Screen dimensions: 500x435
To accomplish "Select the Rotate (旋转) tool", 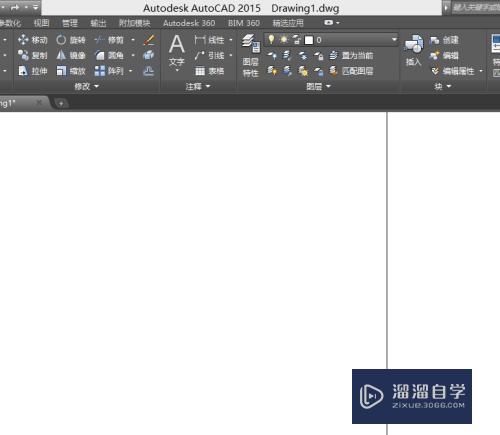I will 71,40.
